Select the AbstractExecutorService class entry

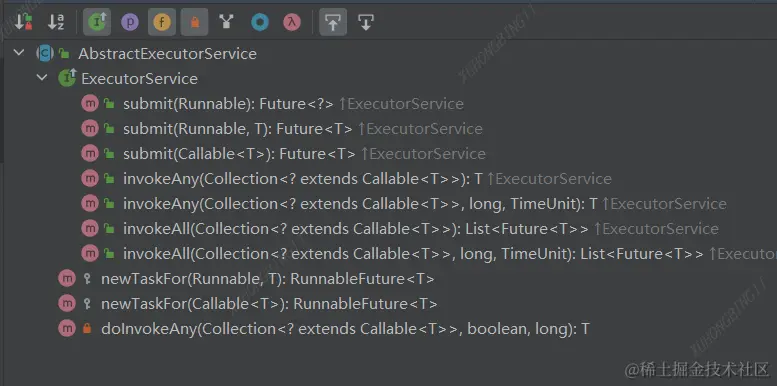pyautogui.click(x=167, y=54)
